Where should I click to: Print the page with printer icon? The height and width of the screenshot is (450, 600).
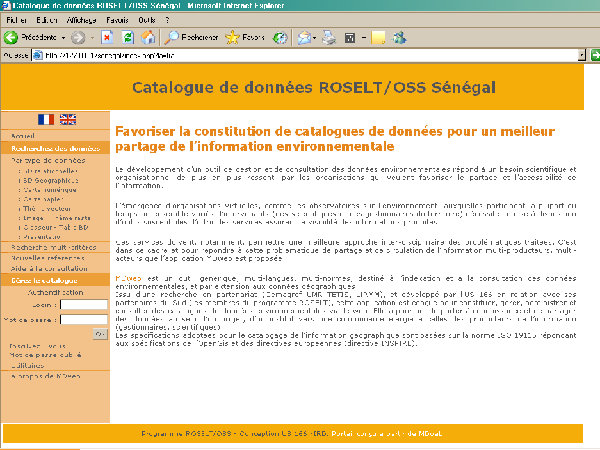[x=329, y=38]
